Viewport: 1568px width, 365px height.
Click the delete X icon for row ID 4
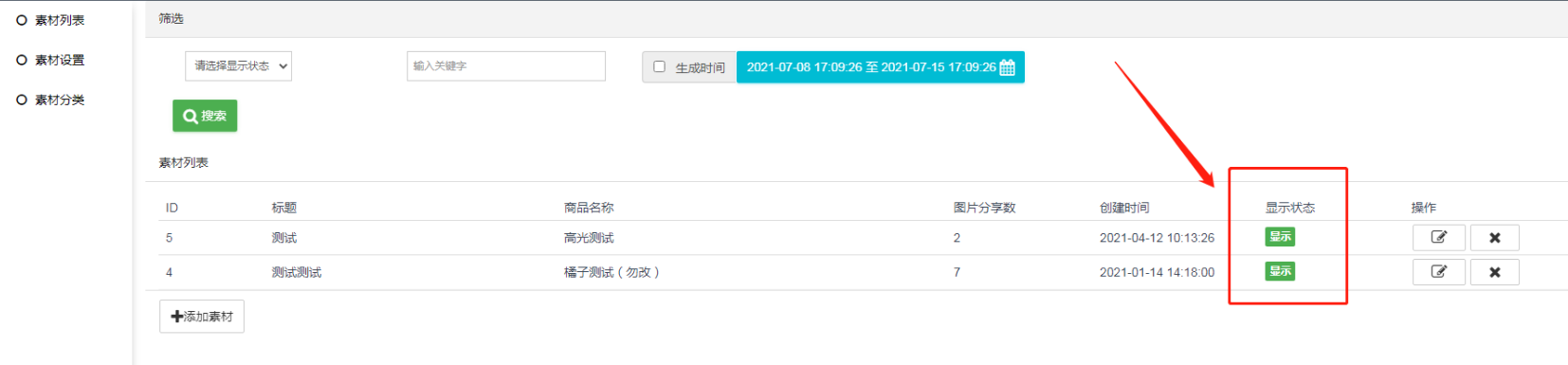pyautogui.click(x=1494, y=272)
